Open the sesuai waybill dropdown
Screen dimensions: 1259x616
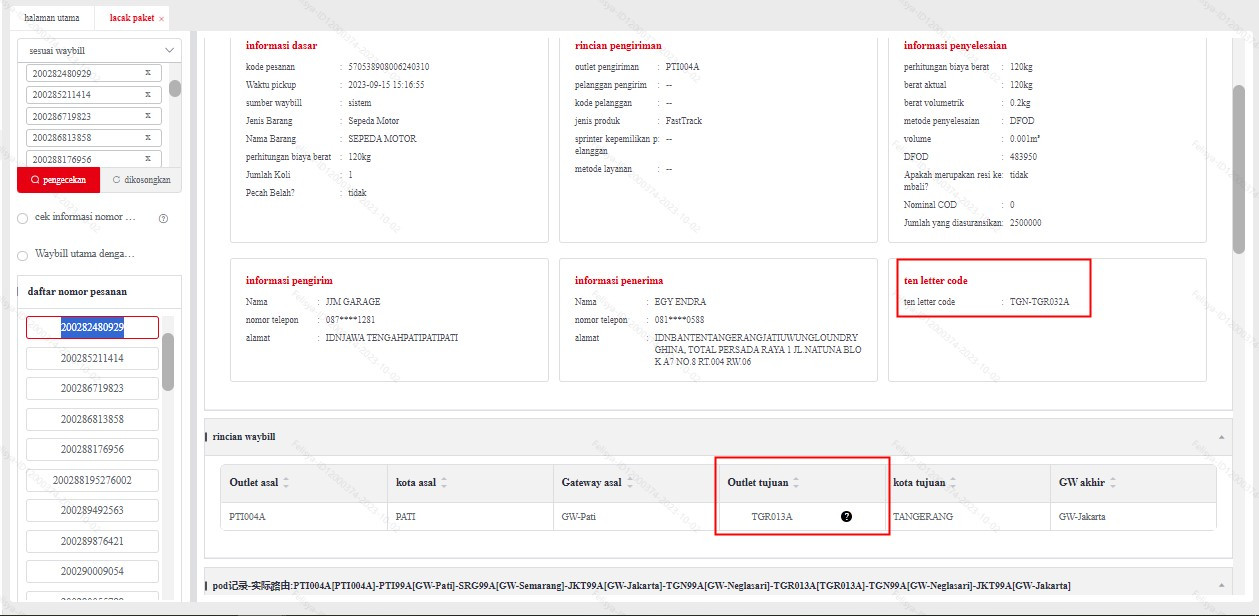(100, 50)
